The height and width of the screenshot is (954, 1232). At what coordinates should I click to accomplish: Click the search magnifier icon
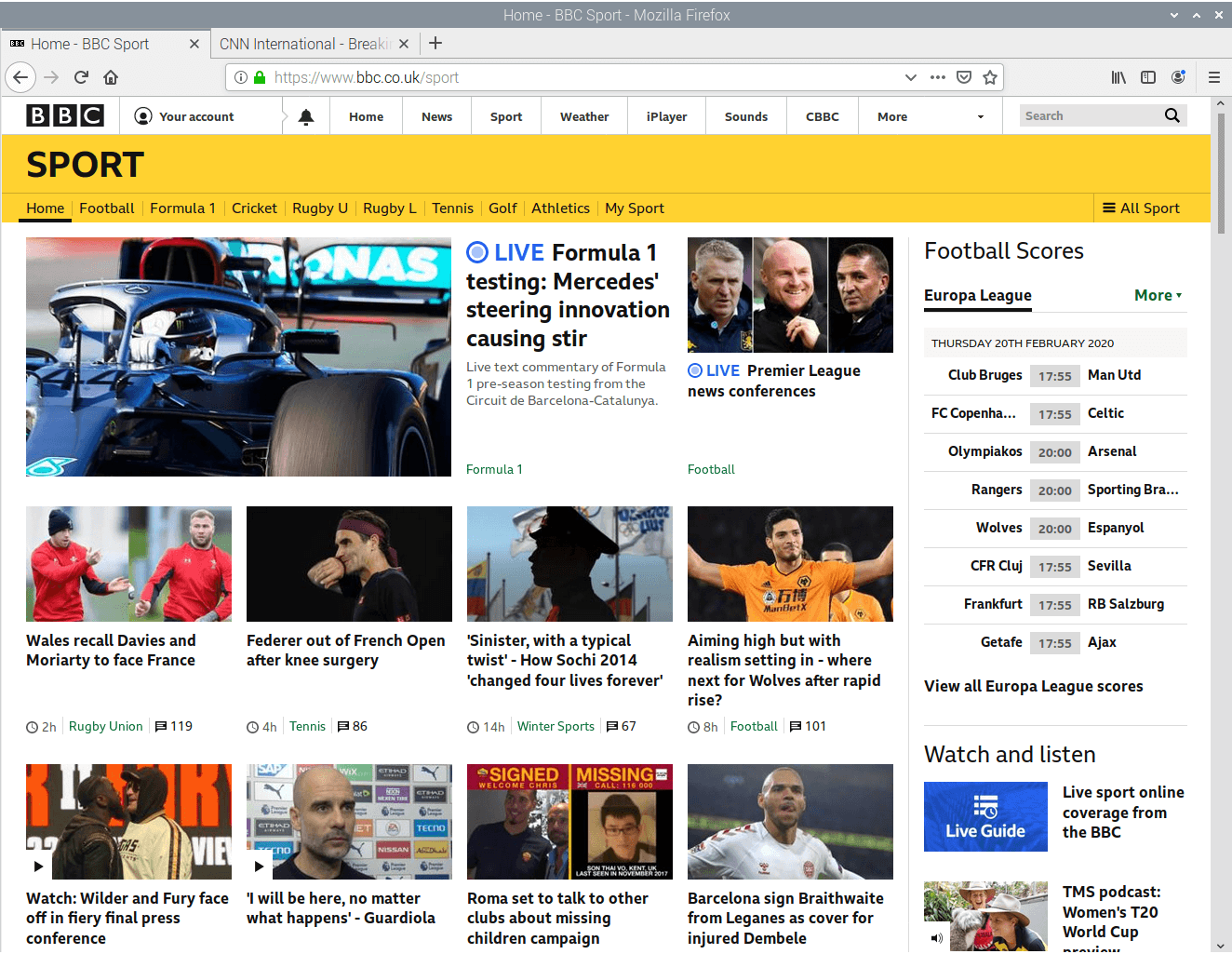(1172, 115)
